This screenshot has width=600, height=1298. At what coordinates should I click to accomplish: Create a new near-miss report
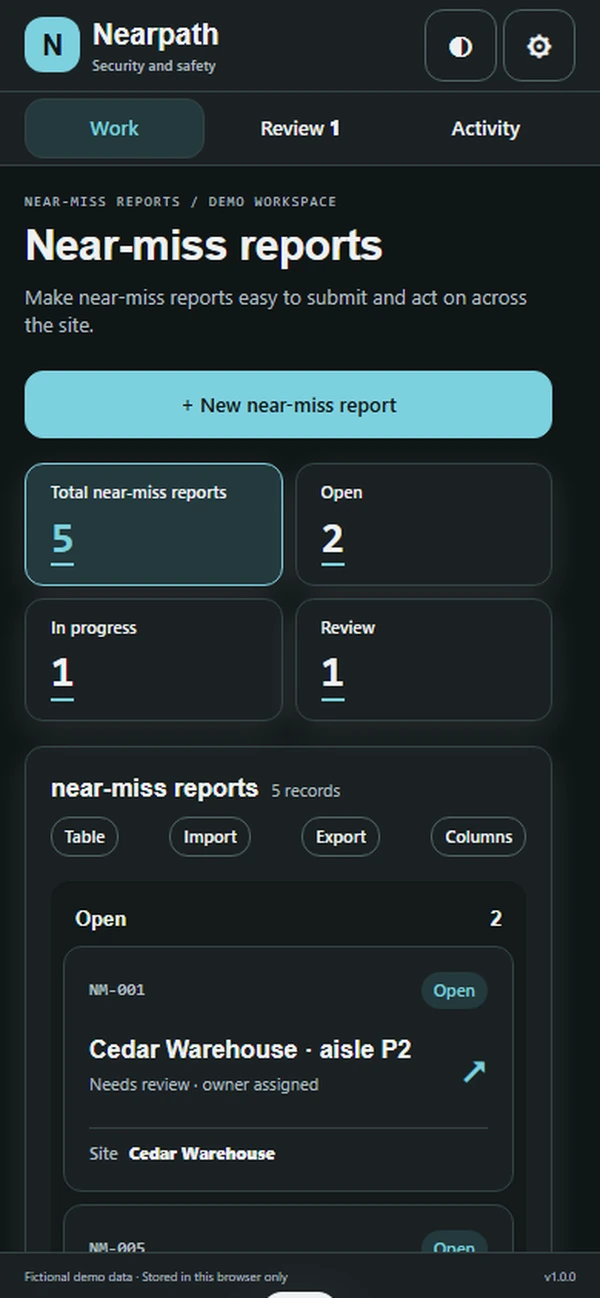coord(288,405)
